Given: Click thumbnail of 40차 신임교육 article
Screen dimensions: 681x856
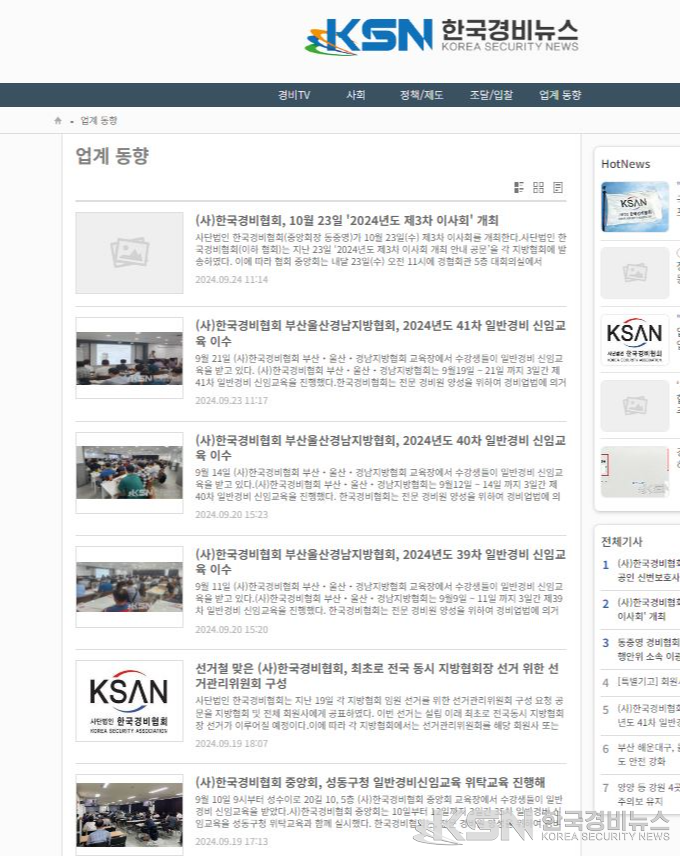Looking at the screenshot, I should [129, 473].
